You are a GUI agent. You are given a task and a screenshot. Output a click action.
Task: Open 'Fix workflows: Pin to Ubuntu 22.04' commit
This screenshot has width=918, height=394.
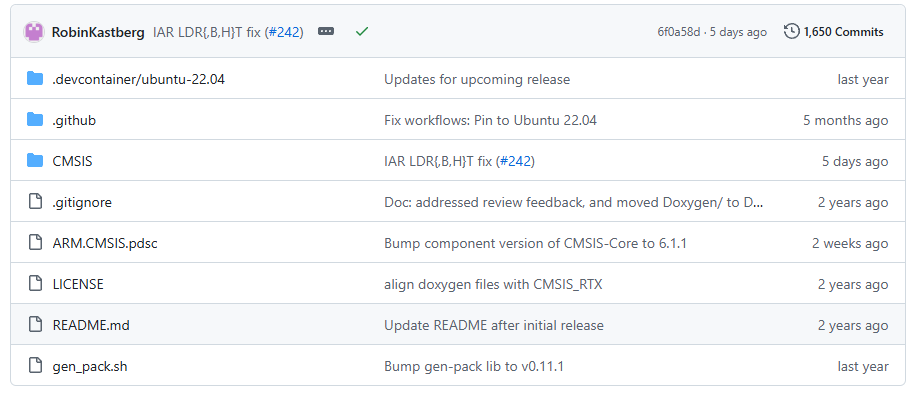[x=491, y=121]
